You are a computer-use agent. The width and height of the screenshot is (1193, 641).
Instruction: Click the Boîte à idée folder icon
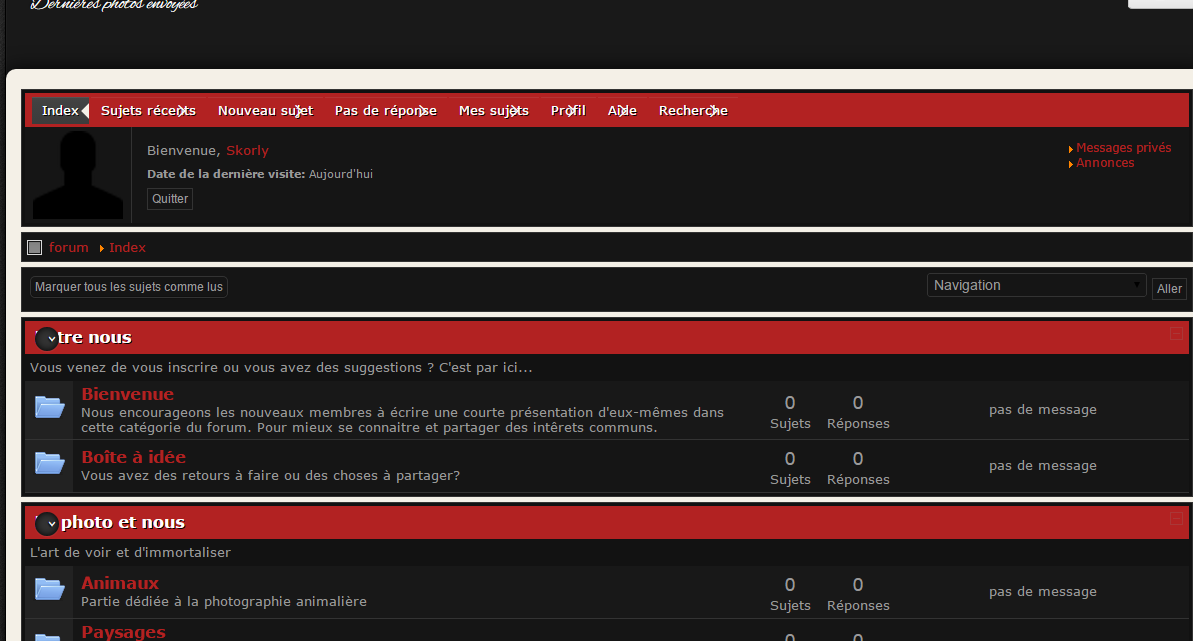coord(50,463)
